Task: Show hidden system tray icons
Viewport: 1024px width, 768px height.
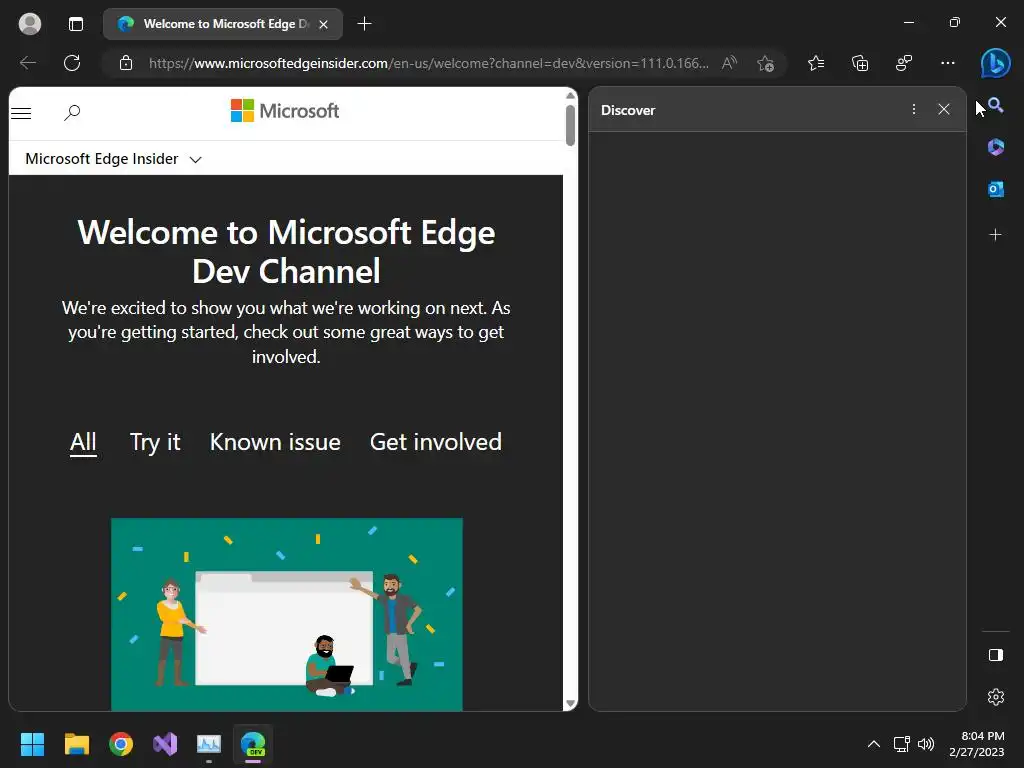Action: coord(874,744)
